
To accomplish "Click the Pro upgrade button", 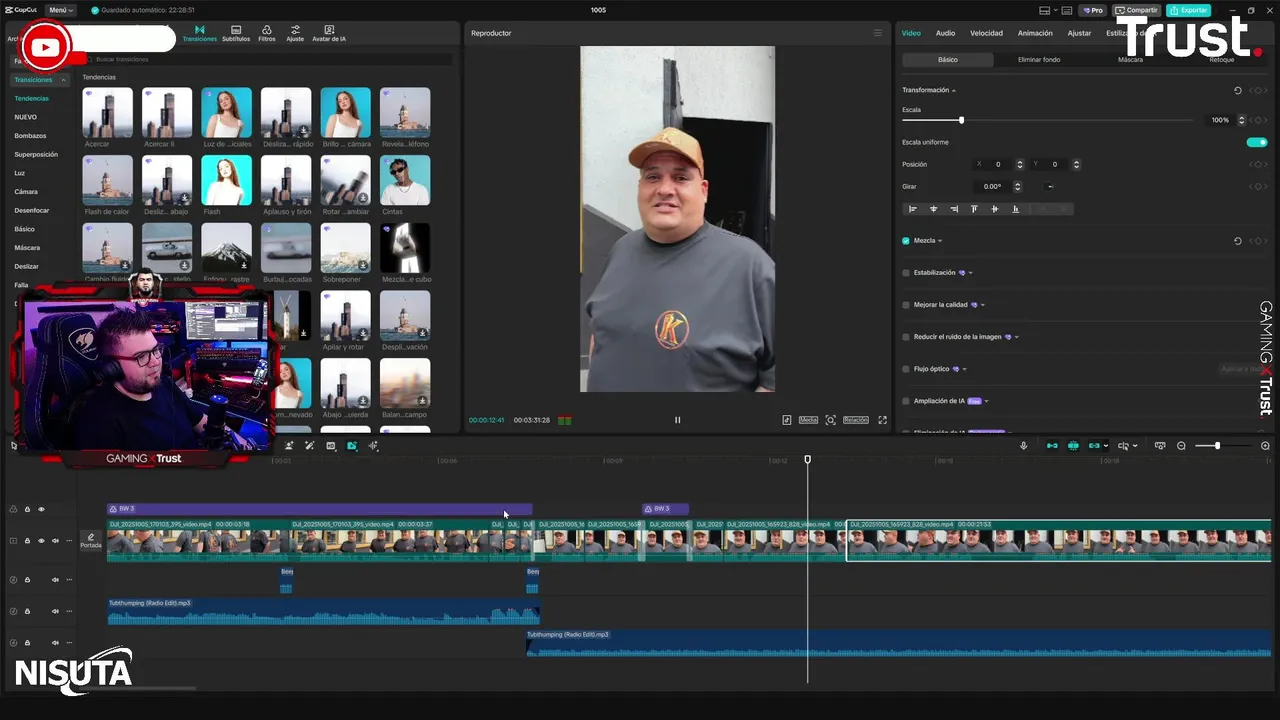I will point(1092,10).
